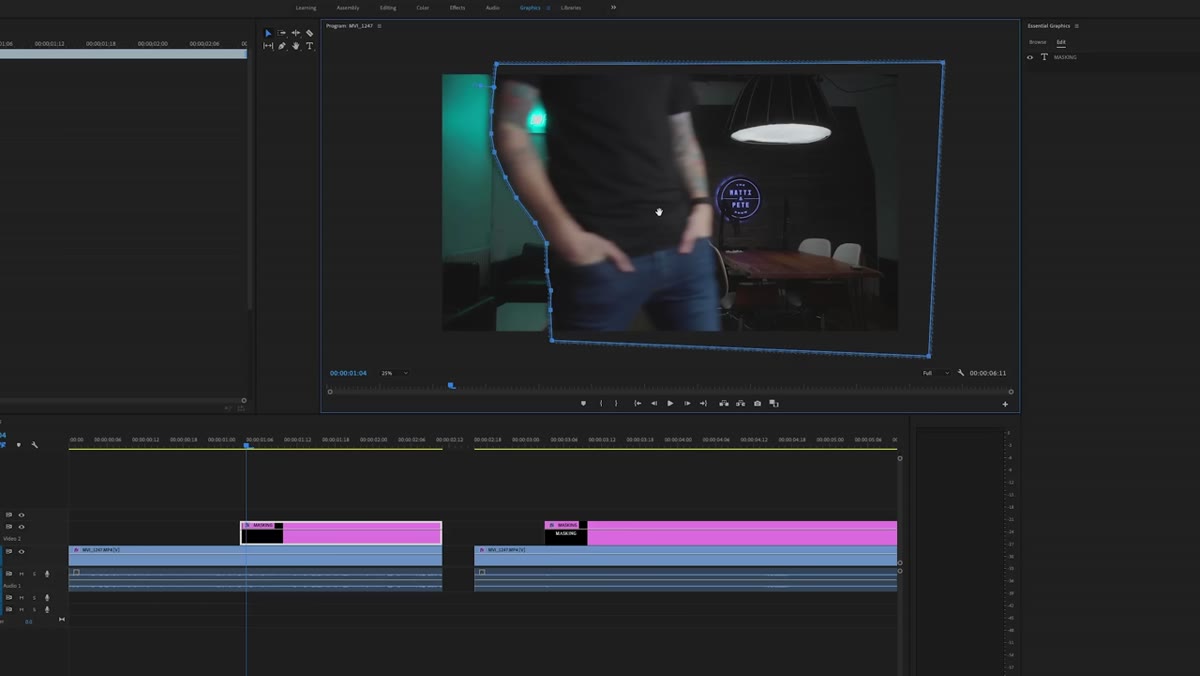
Task: Export frame with the camera icon
Action: click(x=757, y=403)
